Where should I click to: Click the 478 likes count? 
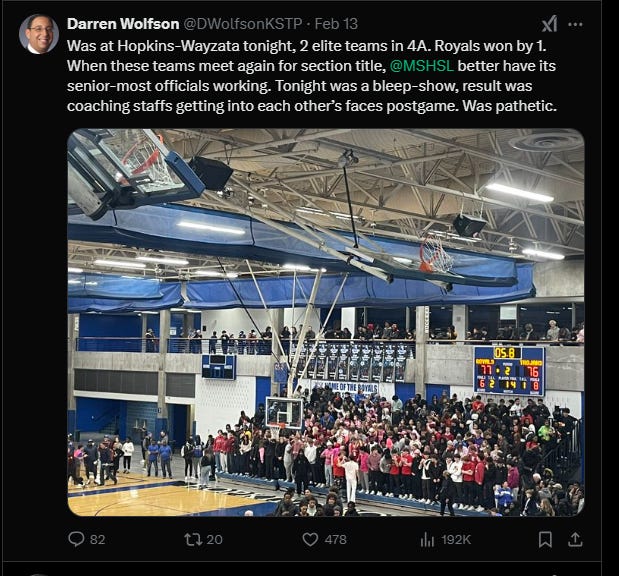(335, 540)
